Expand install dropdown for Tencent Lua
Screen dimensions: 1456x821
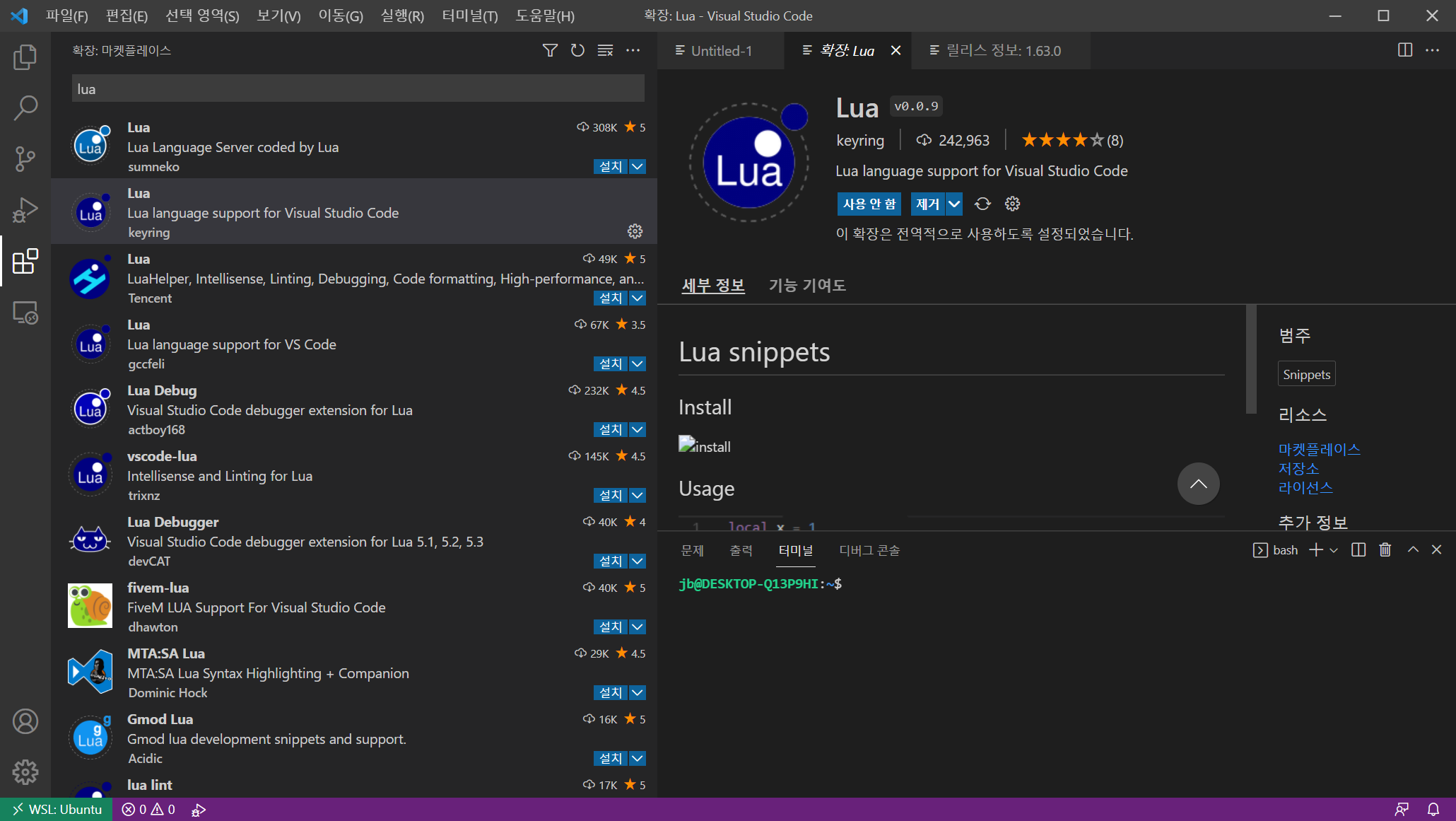638,298
